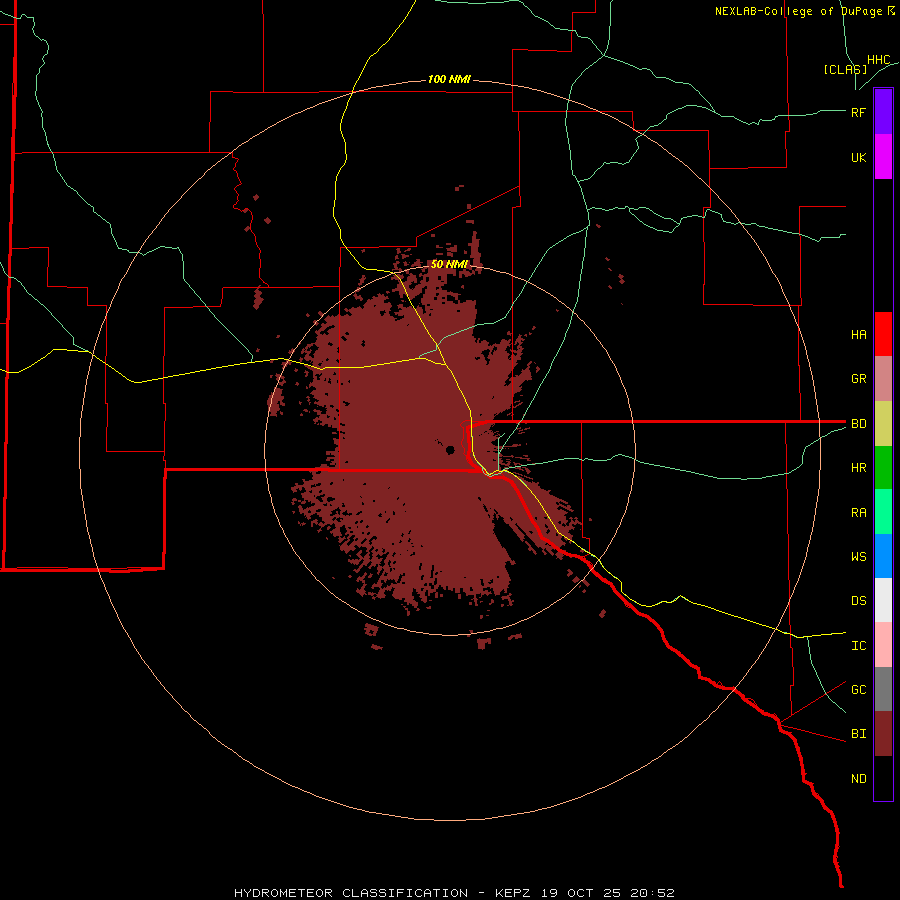
Task: Click the 100 NMI range ring label
Action: (449, 79)
